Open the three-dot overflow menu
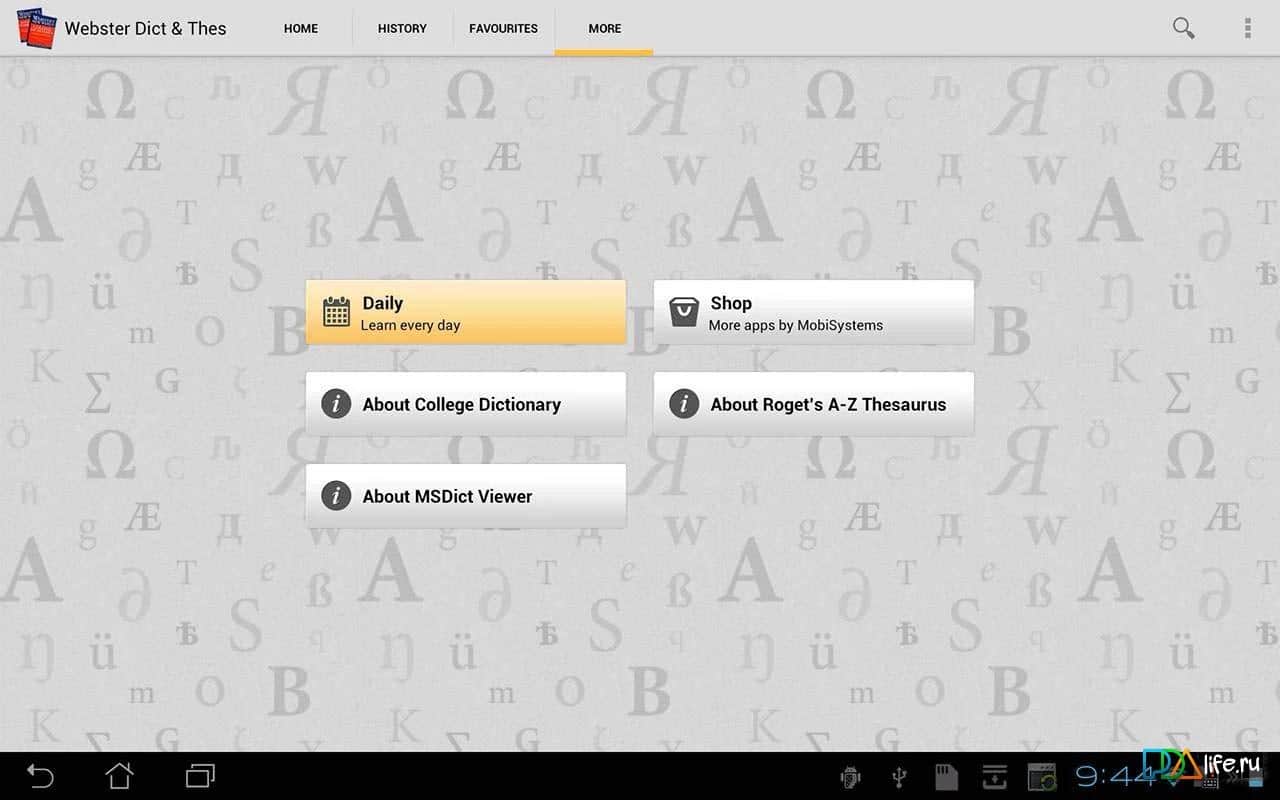 click(1247, 28)
